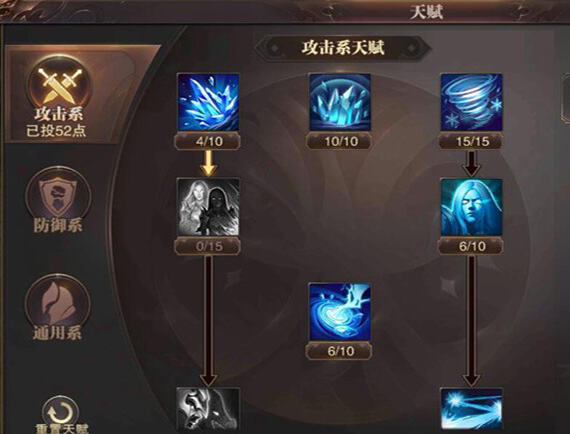Select the ice shard burst talent icon
Screen dimensions: 570x434
click(x=208, y=102)
